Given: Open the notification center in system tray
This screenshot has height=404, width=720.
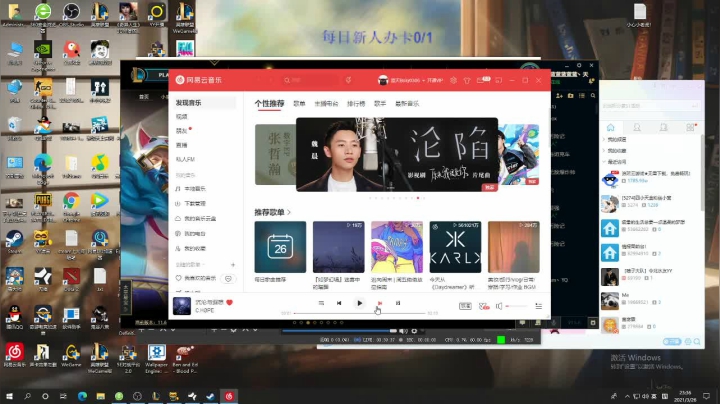Looking at the screenshot, I should point(707,396).
